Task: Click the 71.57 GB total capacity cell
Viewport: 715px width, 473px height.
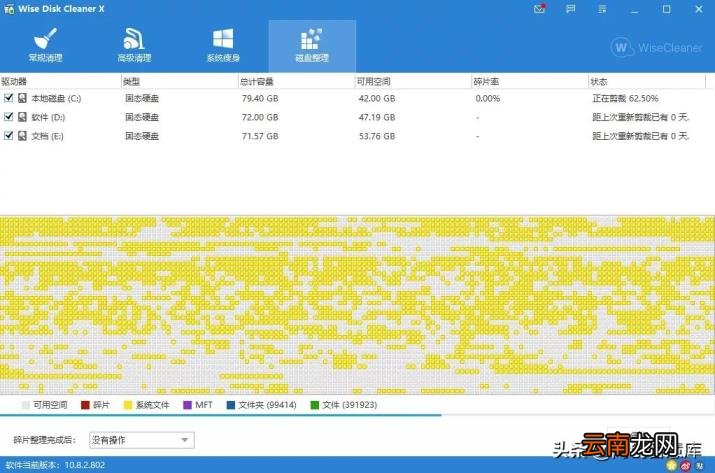Action: pos(260,136)
